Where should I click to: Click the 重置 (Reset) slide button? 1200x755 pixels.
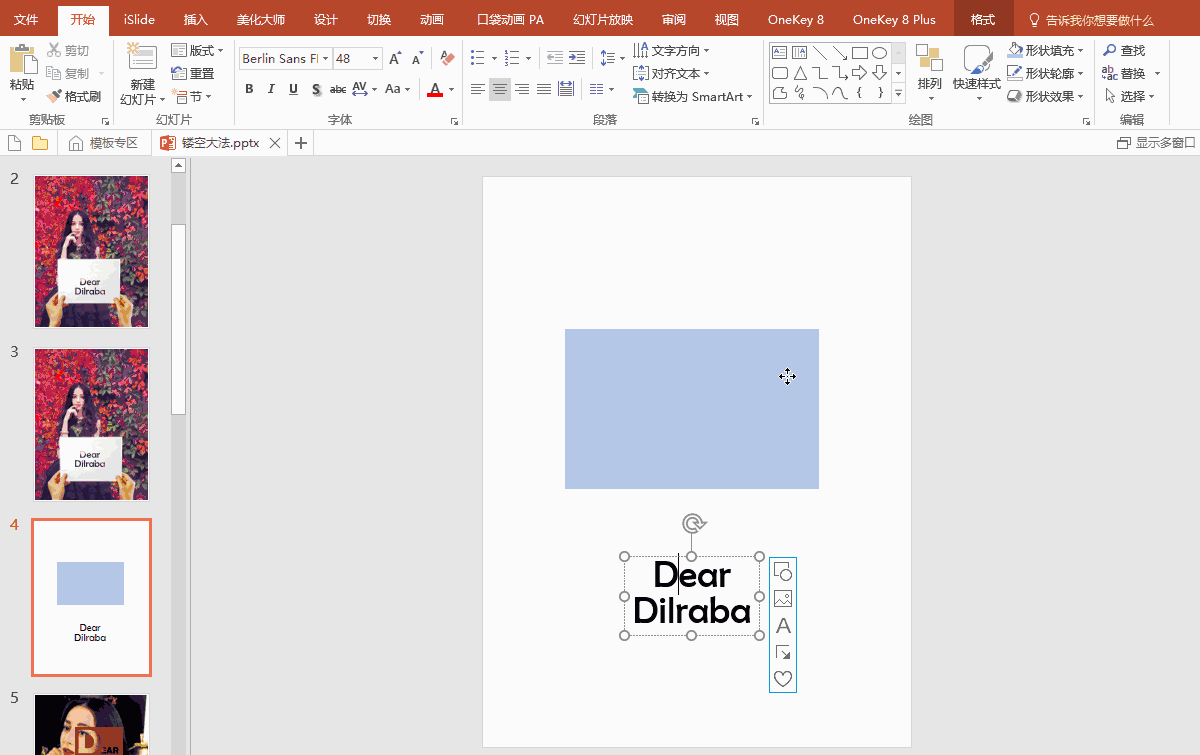pyautogui.click(x=193, y=73)
